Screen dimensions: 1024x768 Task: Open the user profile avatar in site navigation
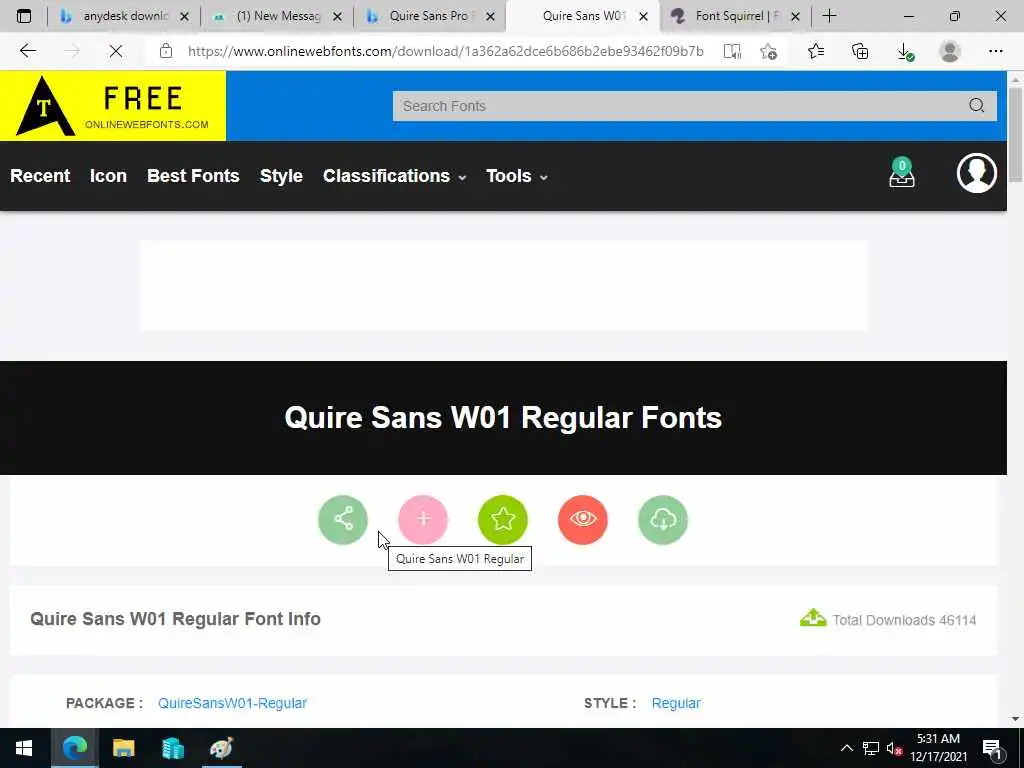tap(976, 173)
